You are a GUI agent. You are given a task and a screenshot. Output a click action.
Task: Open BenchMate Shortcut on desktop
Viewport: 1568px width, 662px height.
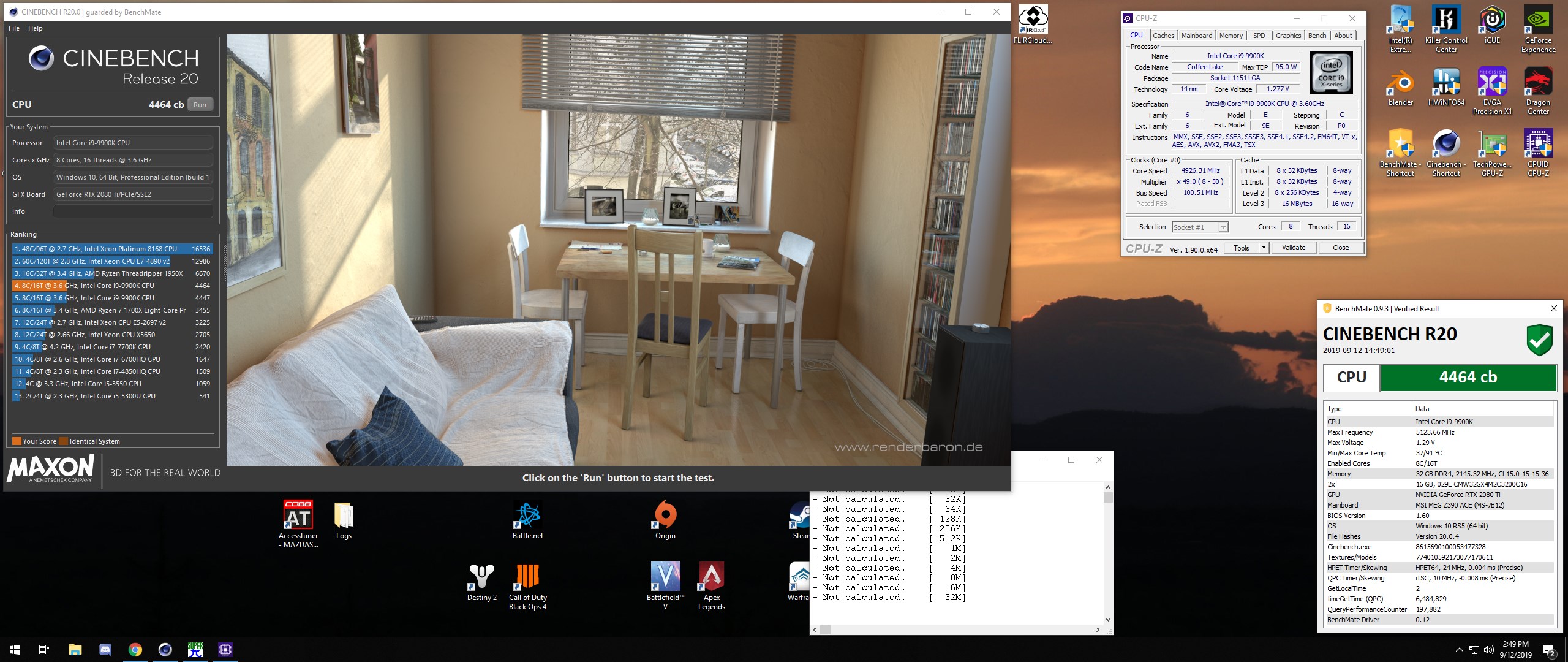tap(1400, 153)
